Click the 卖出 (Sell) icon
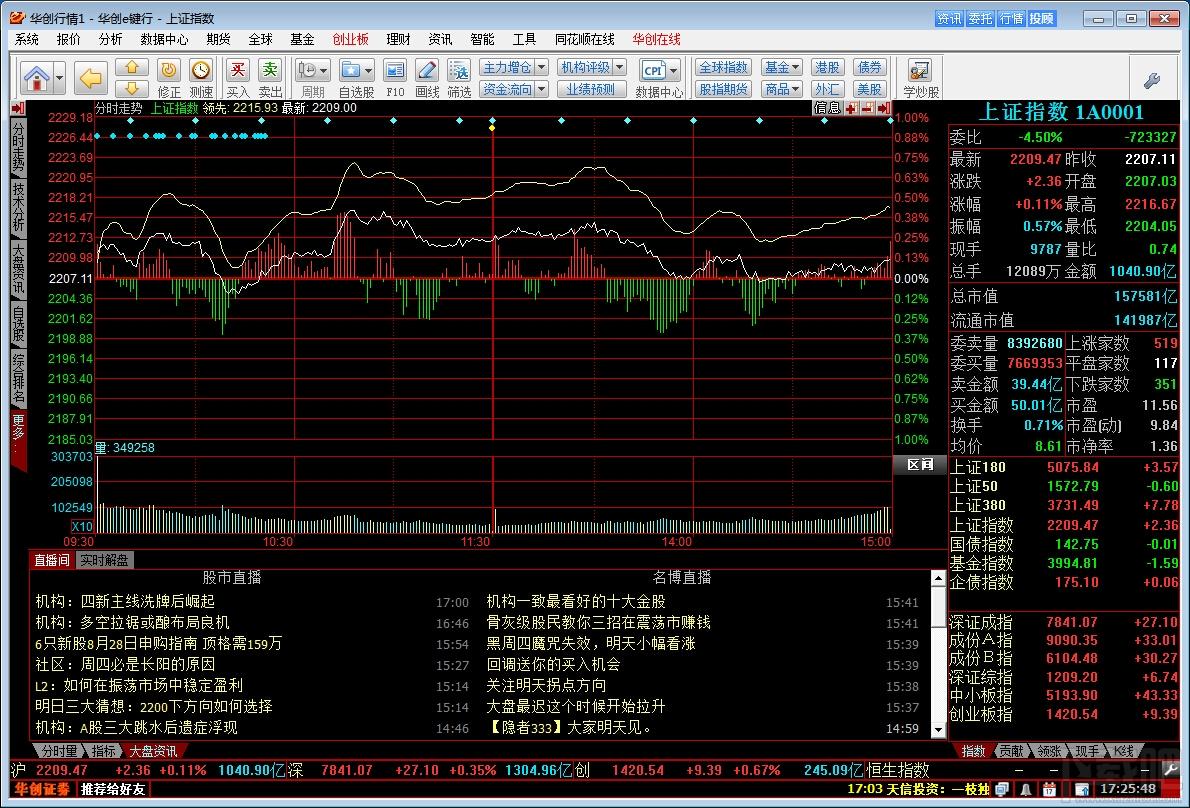1190x808 pixels. (270, 70)
